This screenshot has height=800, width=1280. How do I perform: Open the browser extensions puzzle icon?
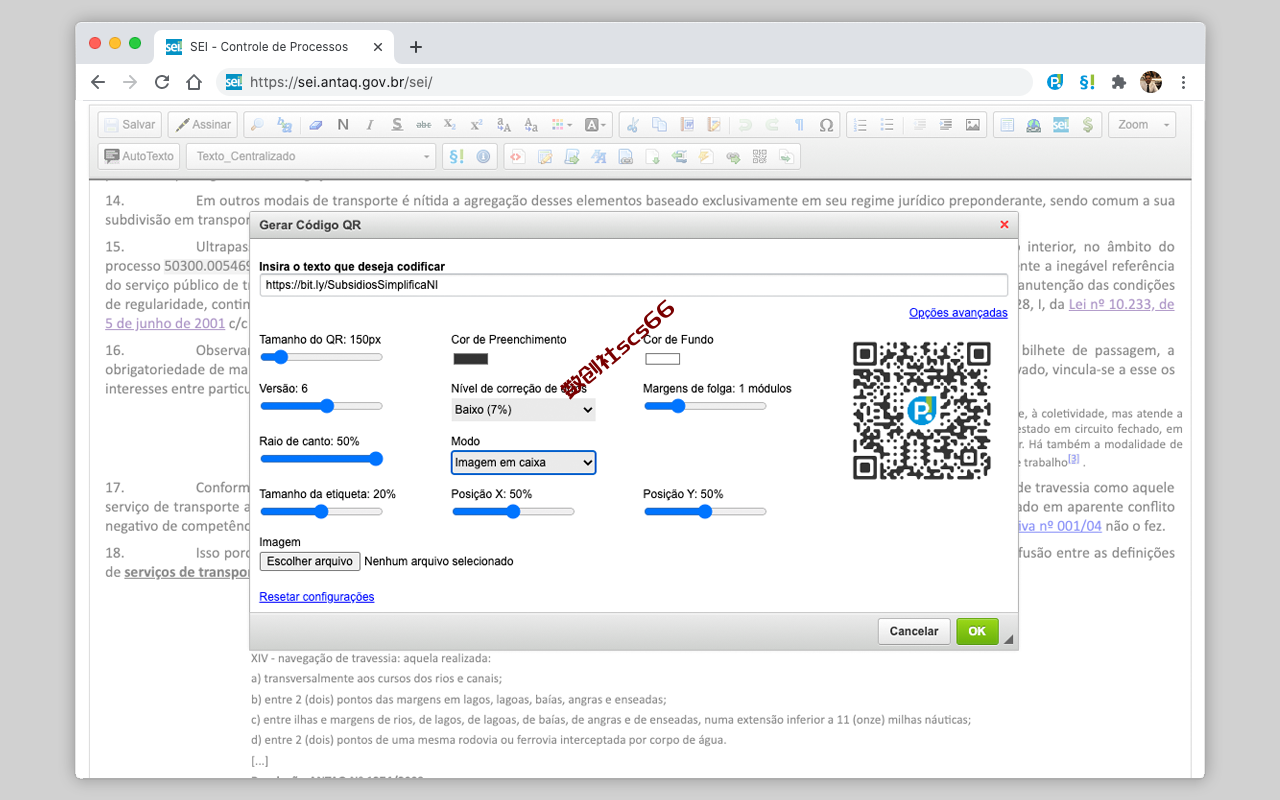click(x=1119, y=82)
